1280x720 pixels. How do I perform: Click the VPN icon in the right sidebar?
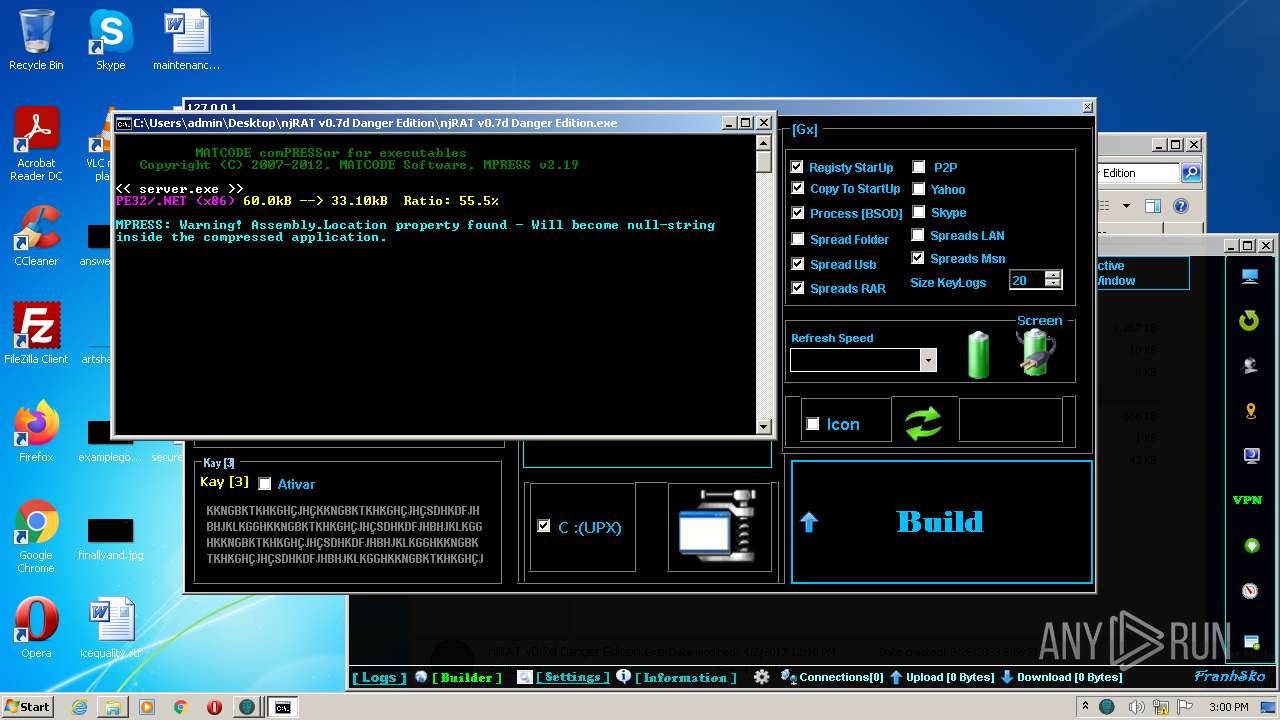pos(1248,500)
